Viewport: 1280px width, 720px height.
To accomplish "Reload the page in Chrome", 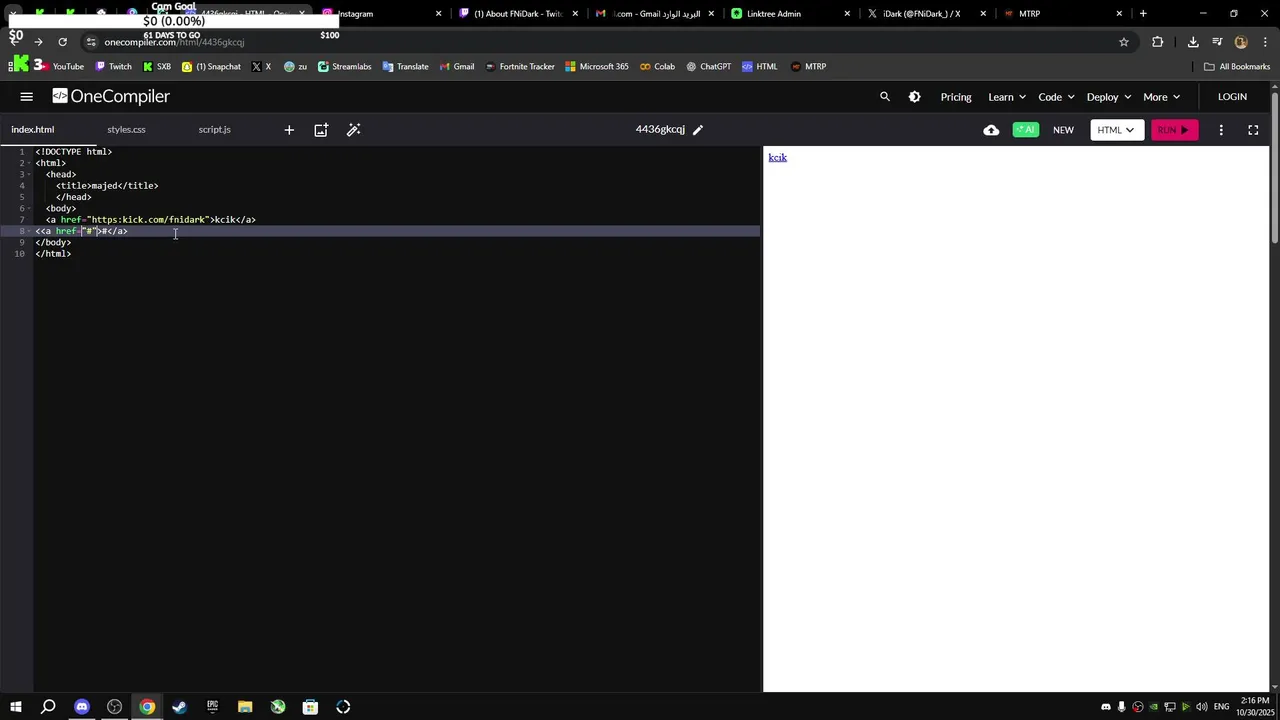I will [62, 42].
